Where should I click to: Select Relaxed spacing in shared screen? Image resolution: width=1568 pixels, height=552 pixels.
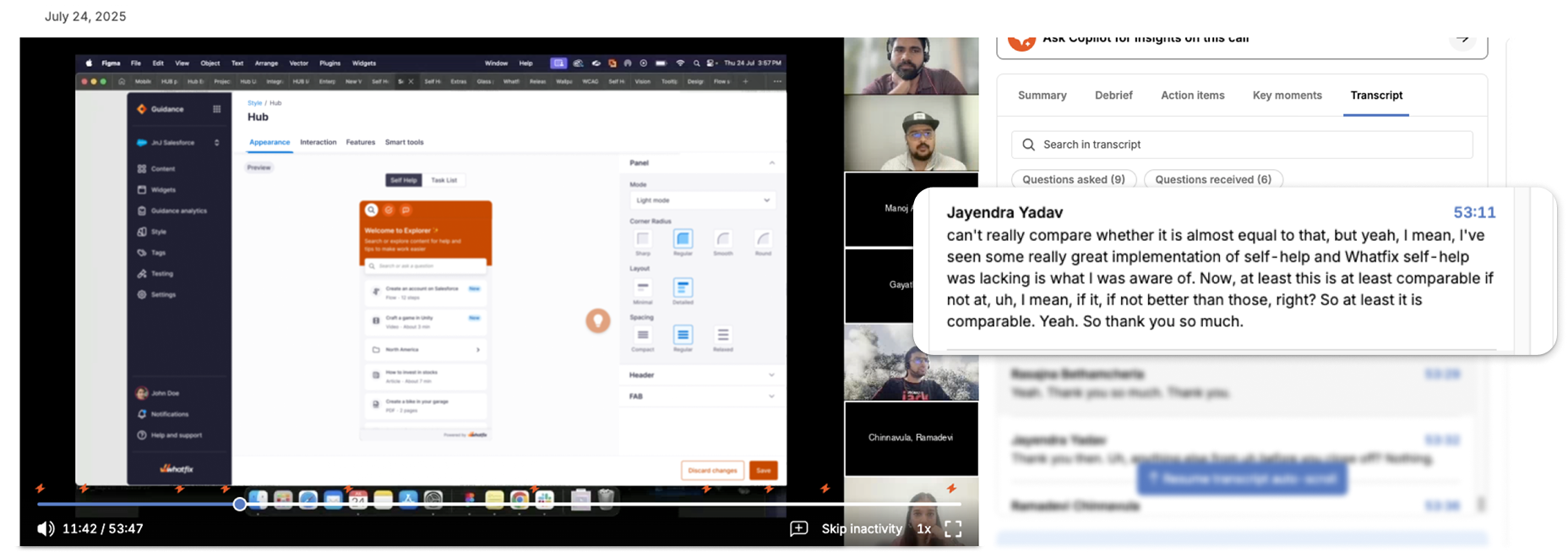723,335
